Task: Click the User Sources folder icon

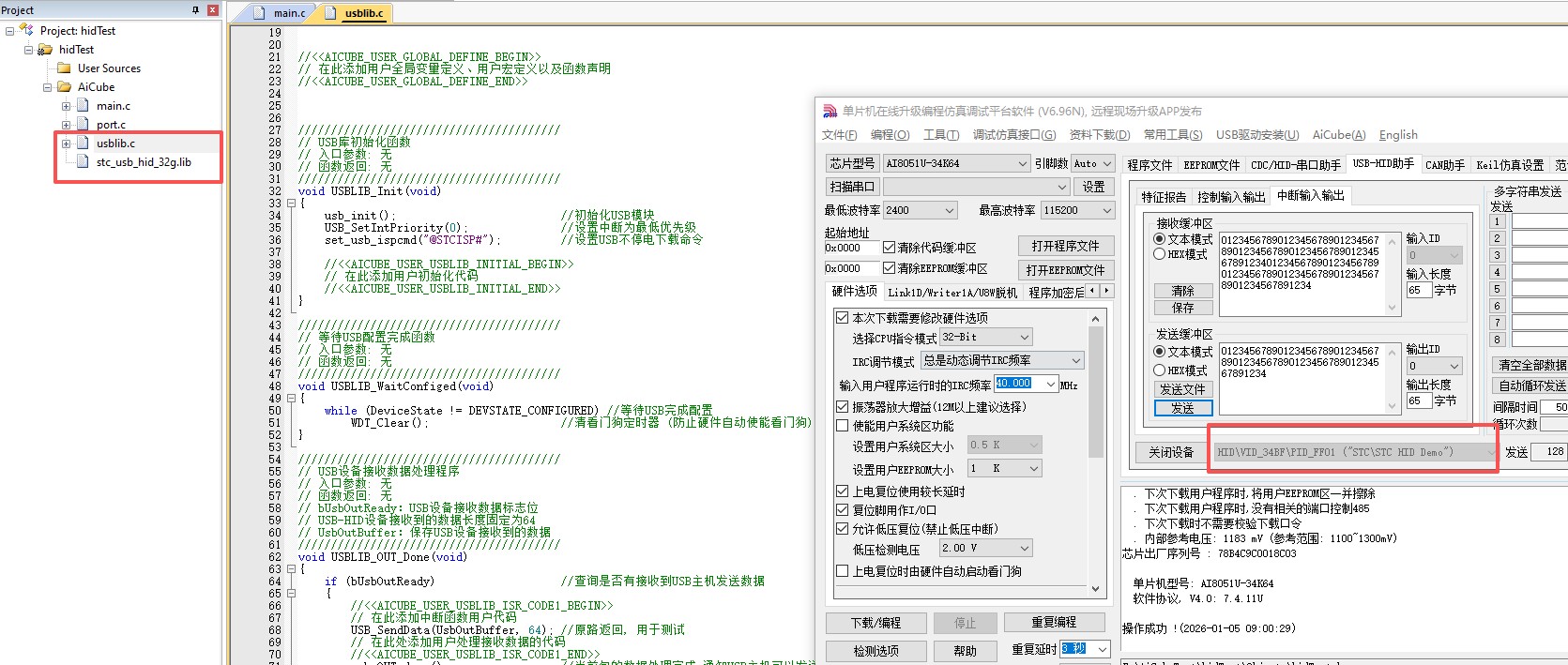Action: click(x=64, y=68)
